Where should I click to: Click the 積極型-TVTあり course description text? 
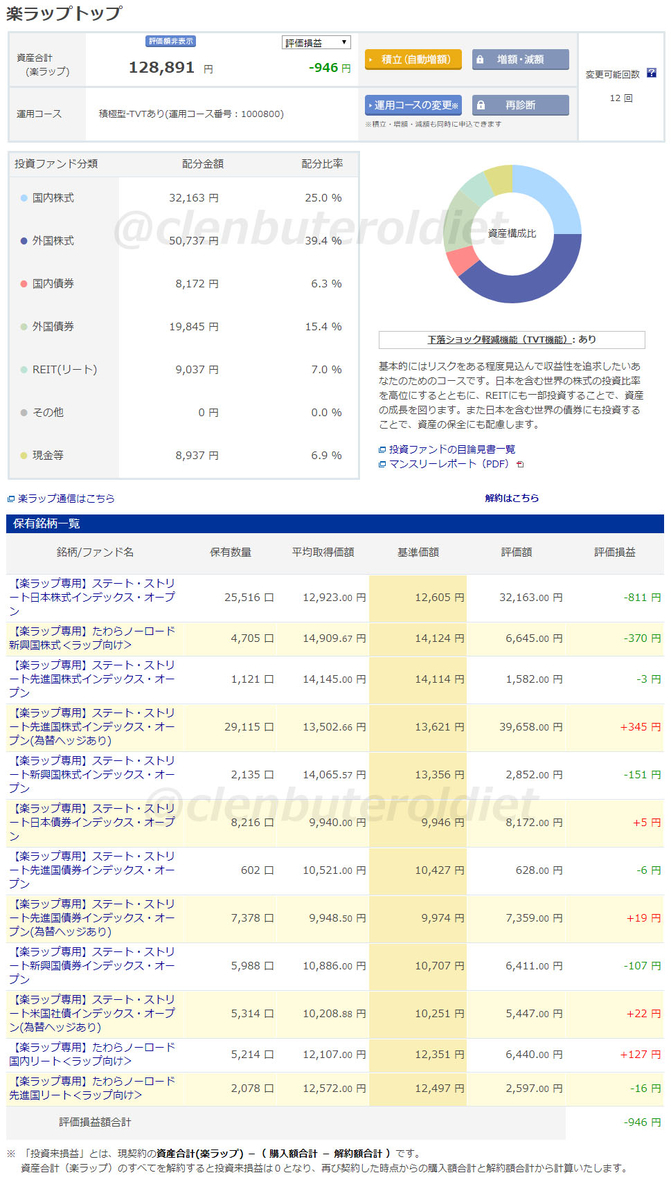[191, 114]
